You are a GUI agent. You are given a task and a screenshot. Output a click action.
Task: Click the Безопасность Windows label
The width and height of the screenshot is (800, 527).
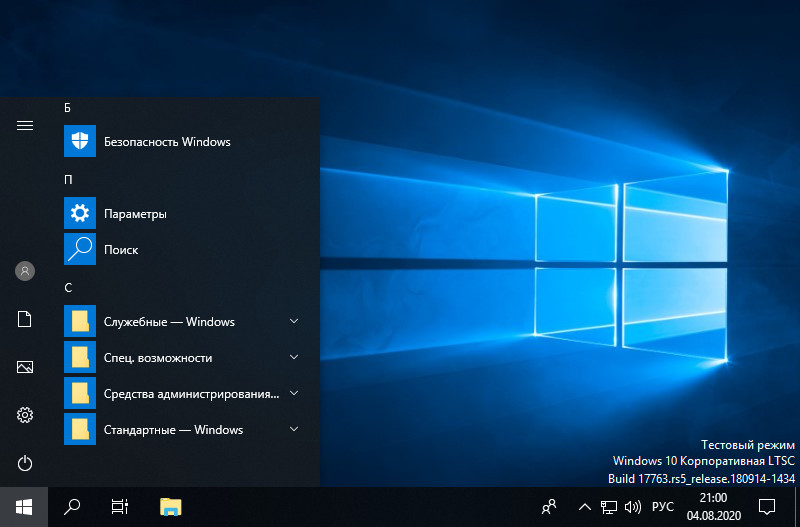coord(167,141)
